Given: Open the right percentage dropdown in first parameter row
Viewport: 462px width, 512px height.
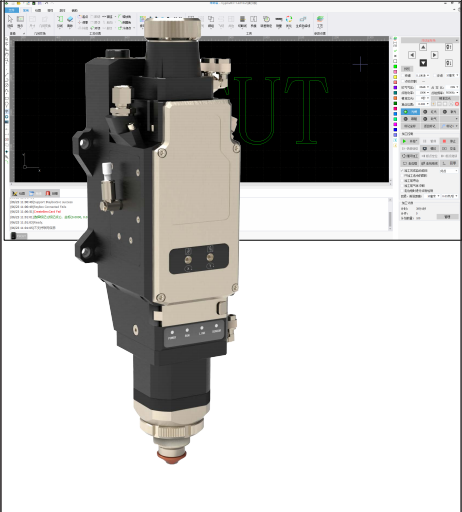Looking at the screenshot, I should (453, 87).
